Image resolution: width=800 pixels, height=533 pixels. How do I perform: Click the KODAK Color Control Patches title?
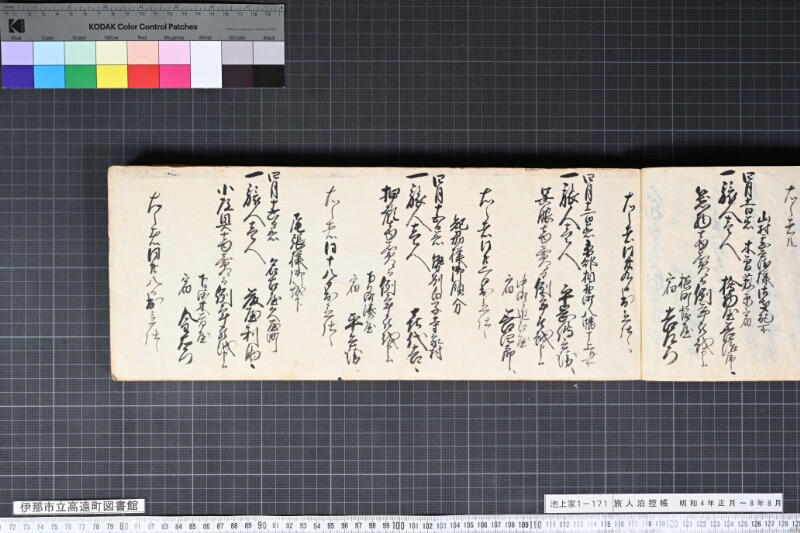(143, 27)
